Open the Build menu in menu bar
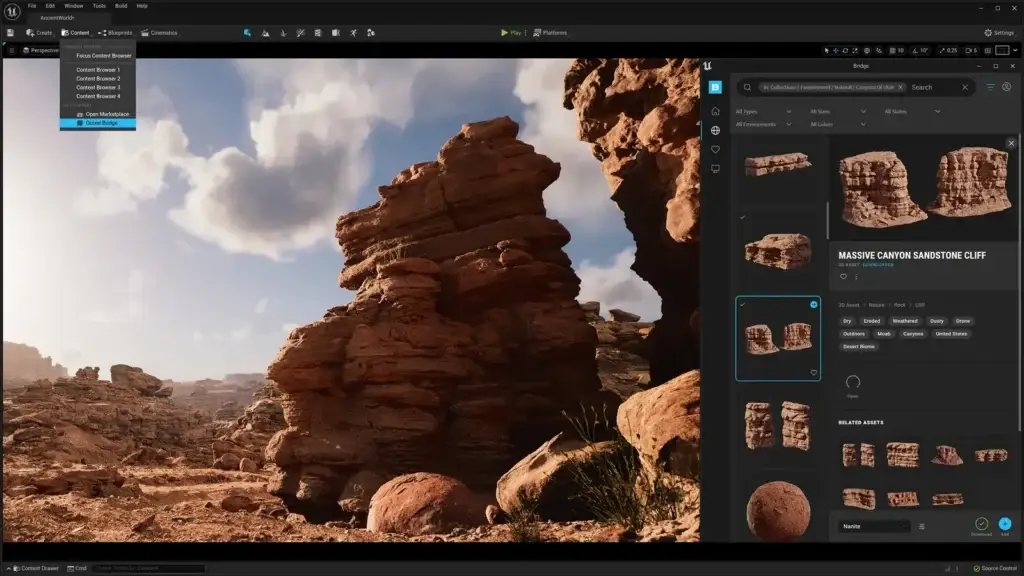 [121, 6]
